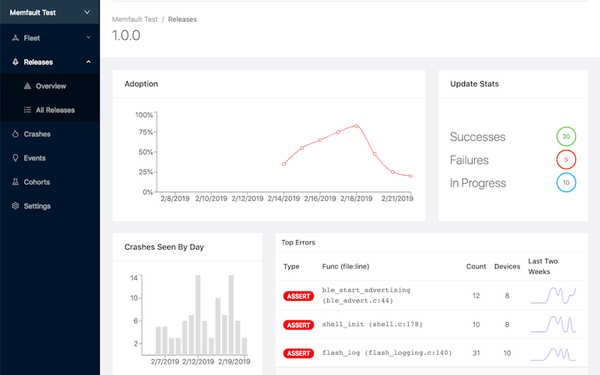Expand the Fleet menu chevron

[x=88, y=38]
